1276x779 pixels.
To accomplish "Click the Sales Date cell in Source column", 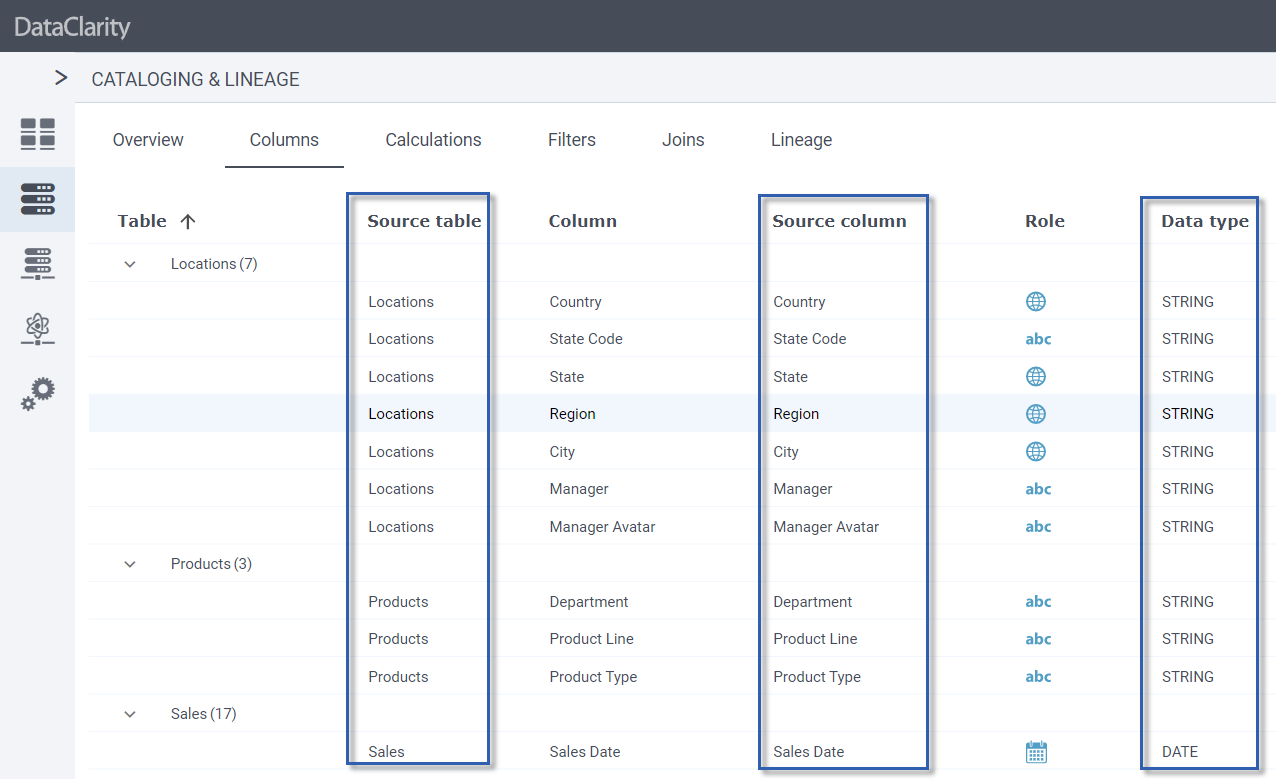I will point(809,752).
